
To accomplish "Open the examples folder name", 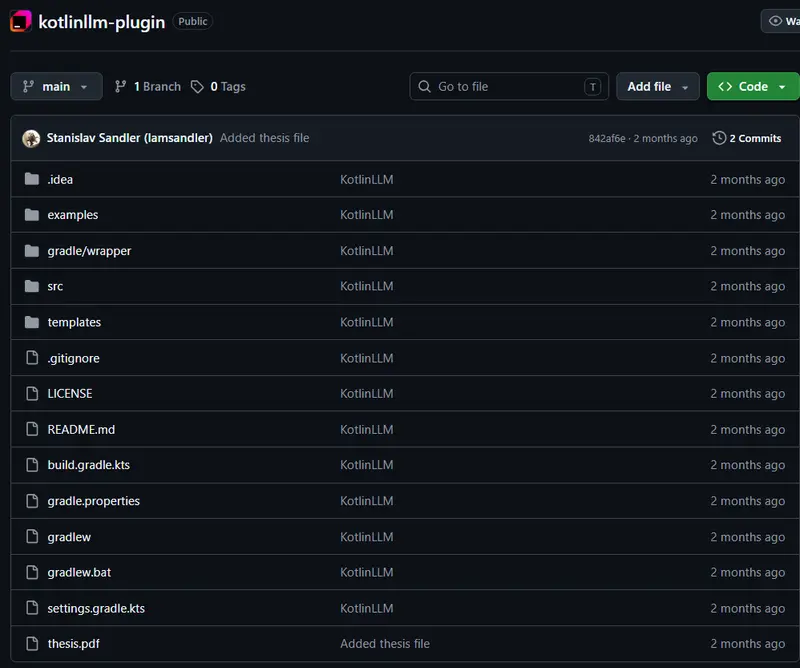I will [x=72, y=215].
